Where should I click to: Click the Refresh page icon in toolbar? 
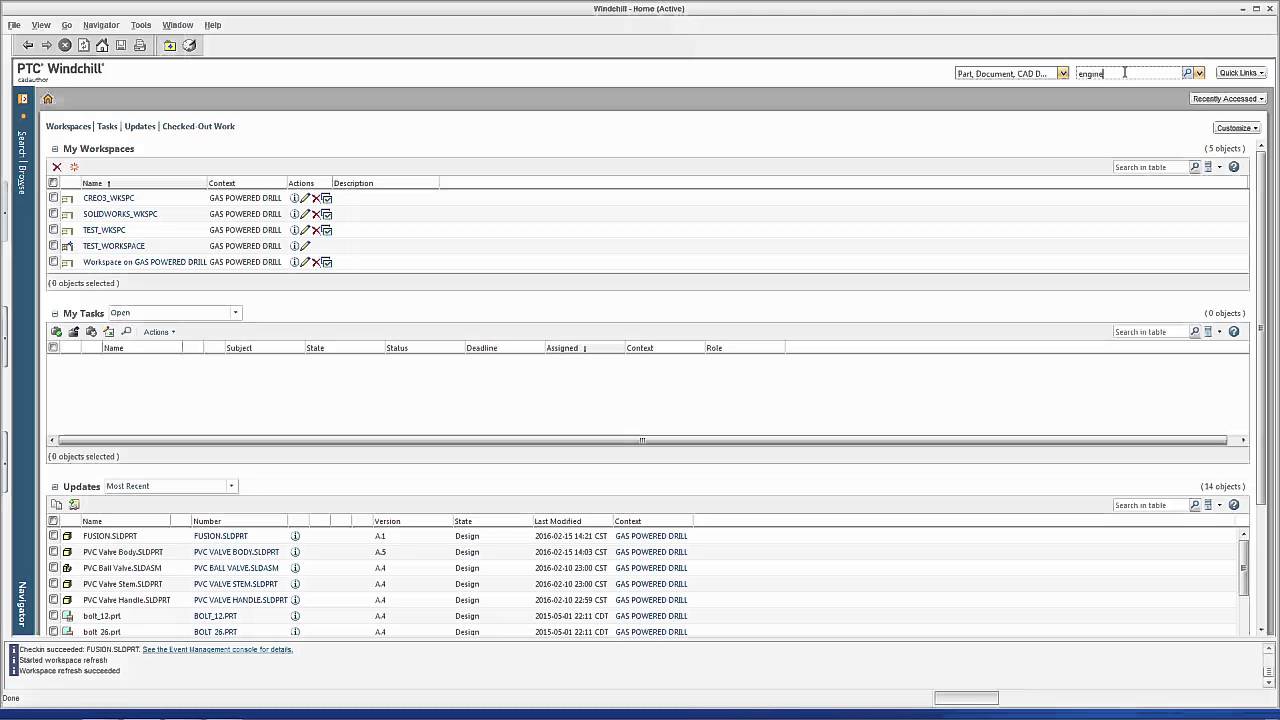84,45
